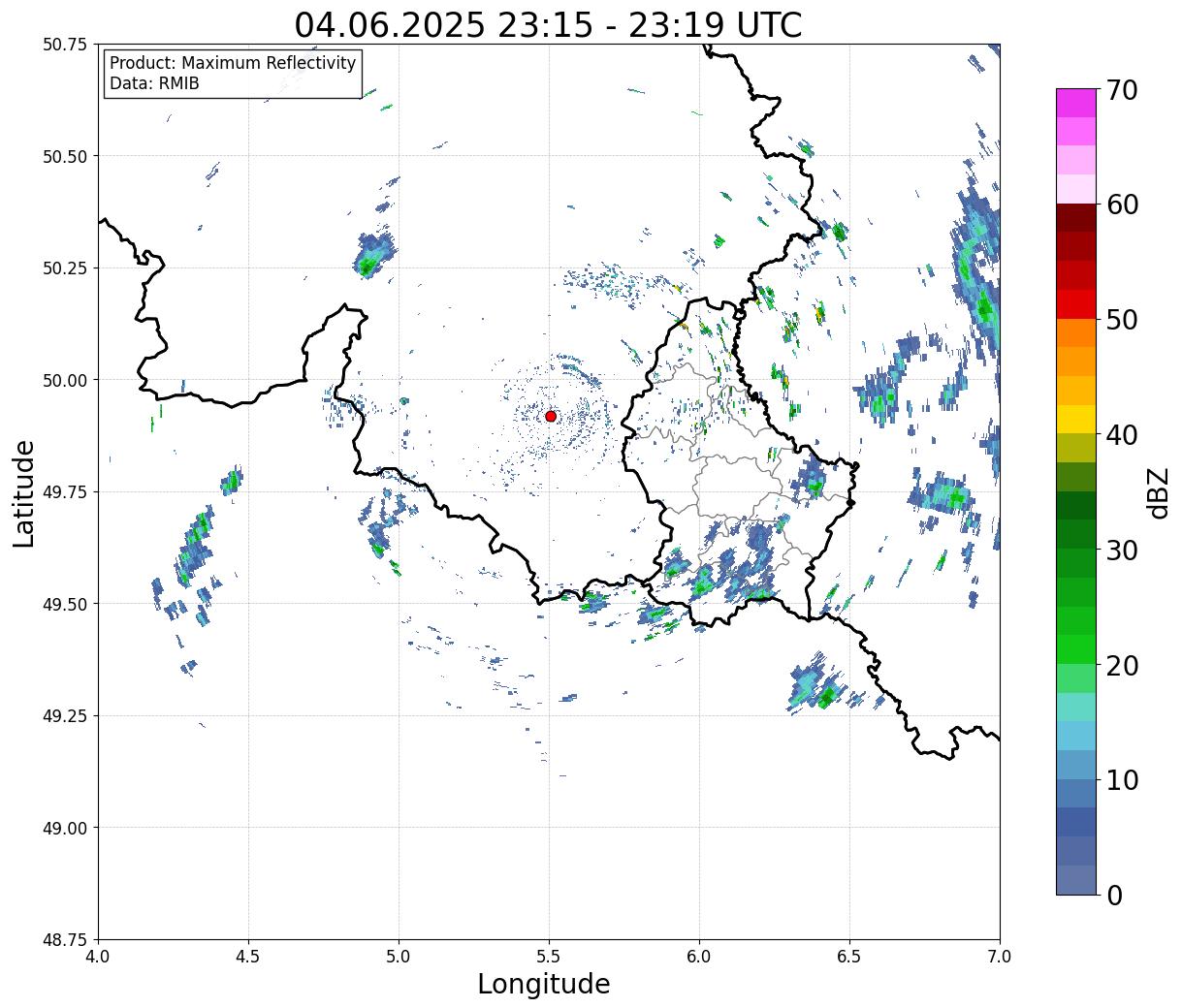
Task: Select latitude tick label 49.00
Action: point(65,828)
